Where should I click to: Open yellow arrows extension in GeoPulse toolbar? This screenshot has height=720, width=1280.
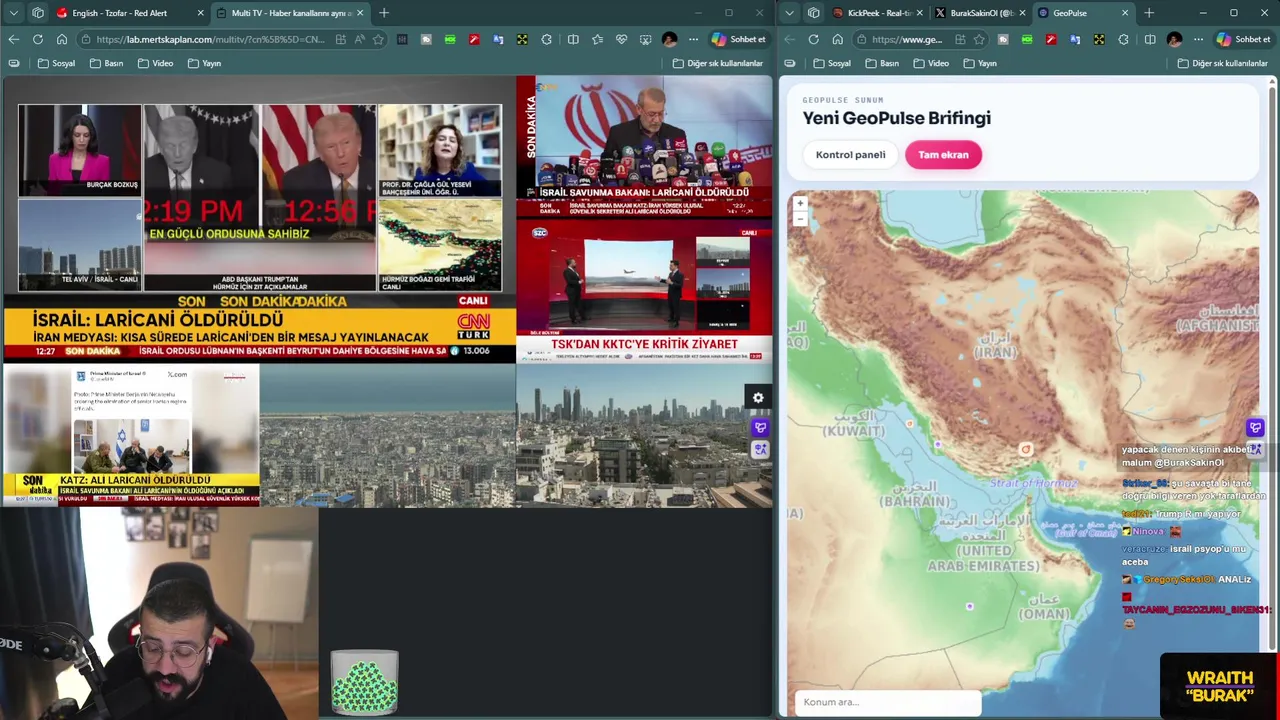pyautogui.click(x=1099, y=39)
